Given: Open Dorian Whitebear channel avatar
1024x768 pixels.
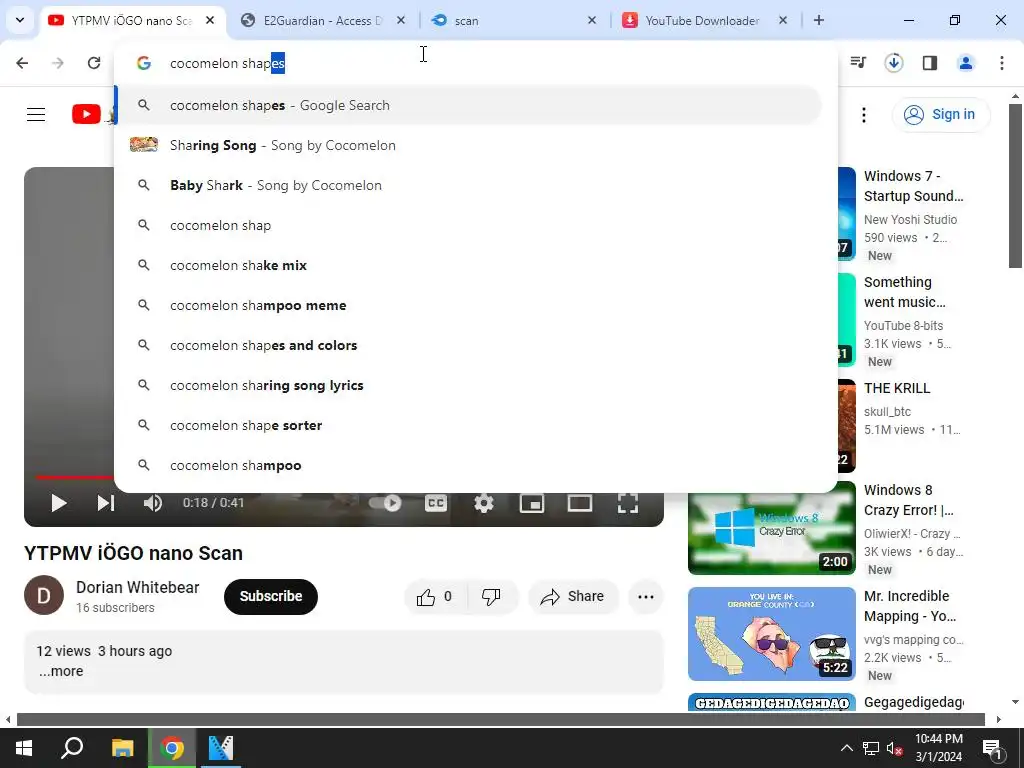Looking at the screenshot, I should pyautogui.click(x=44, y=595).
